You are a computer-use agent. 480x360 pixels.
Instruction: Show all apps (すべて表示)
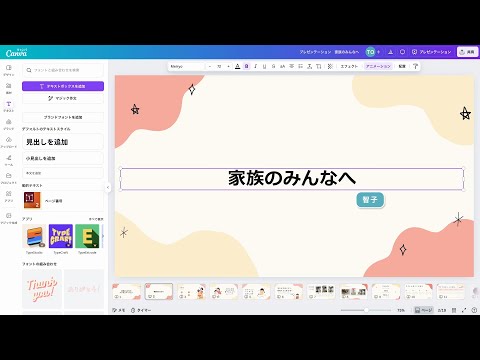point(96,219)
